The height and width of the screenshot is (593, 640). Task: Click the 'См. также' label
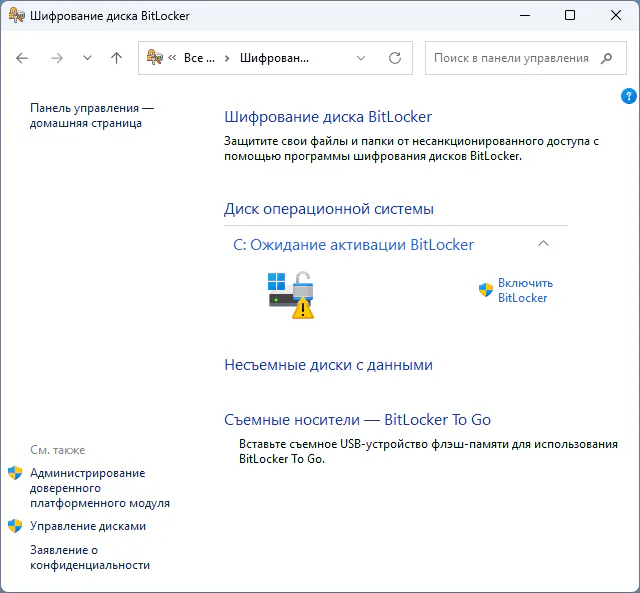(58, 450)
